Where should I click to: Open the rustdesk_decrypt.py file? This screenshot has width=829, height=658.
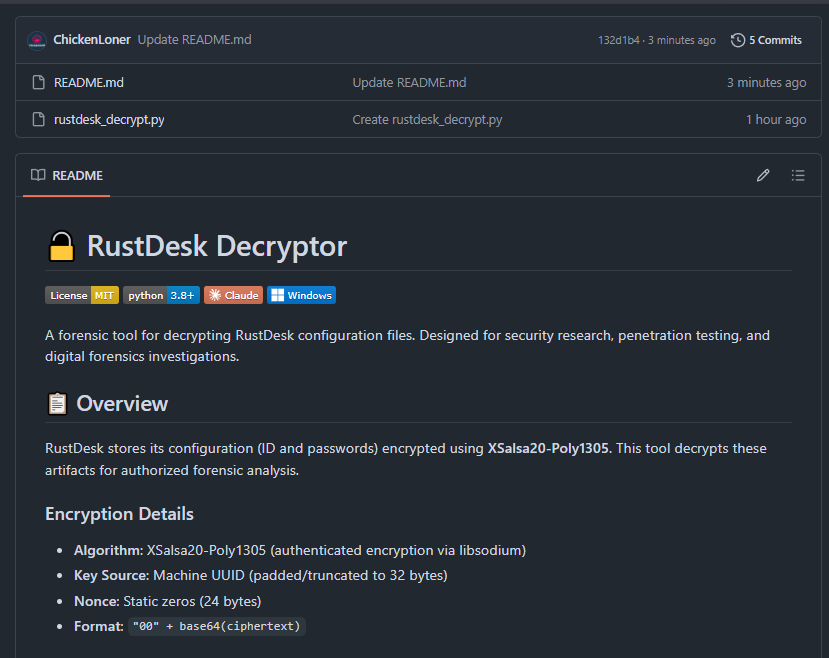pyautogui.click(x=109, y=119)
